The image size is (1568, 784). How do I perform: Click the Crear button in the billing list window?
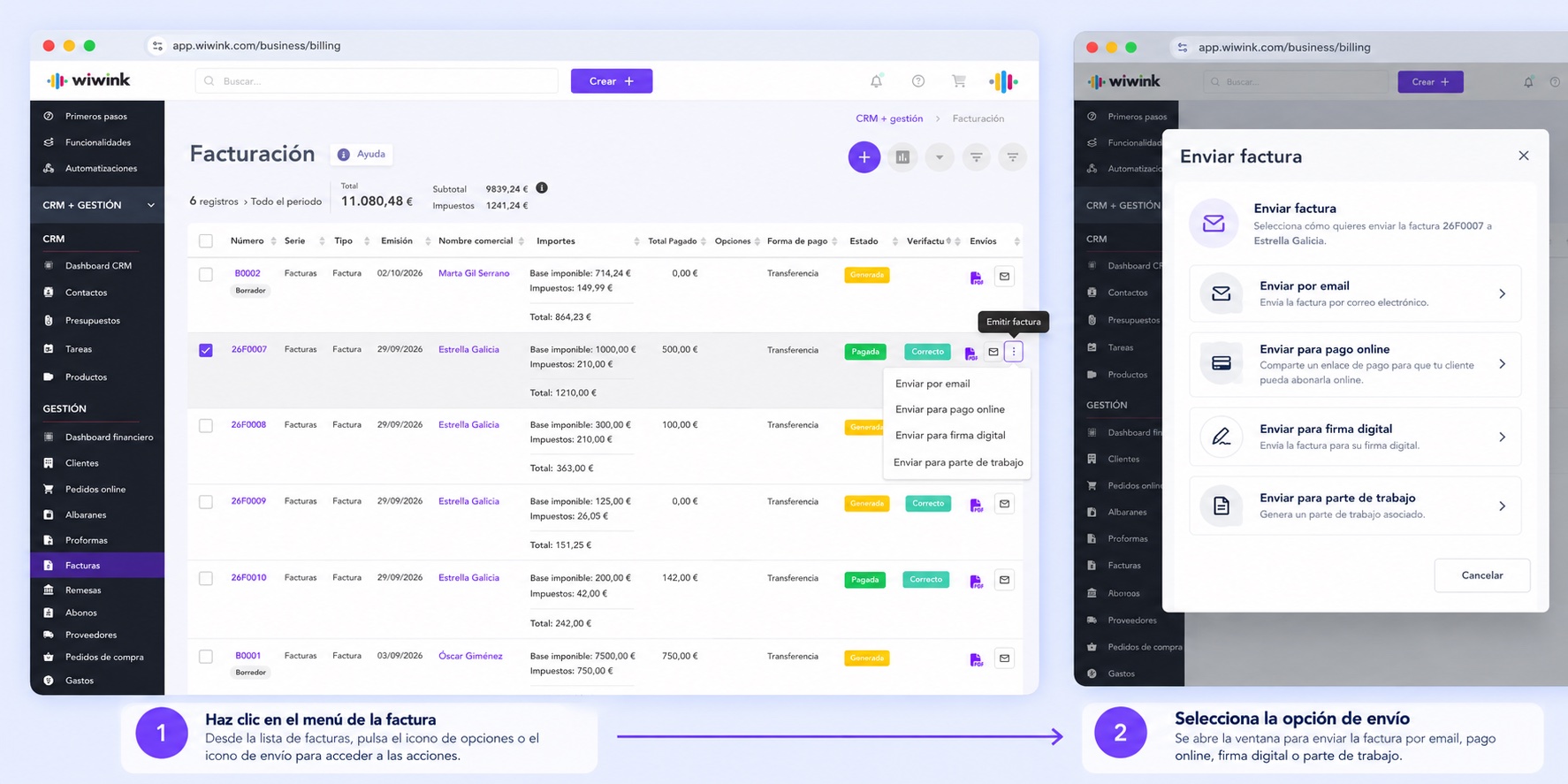pos(612,81)
